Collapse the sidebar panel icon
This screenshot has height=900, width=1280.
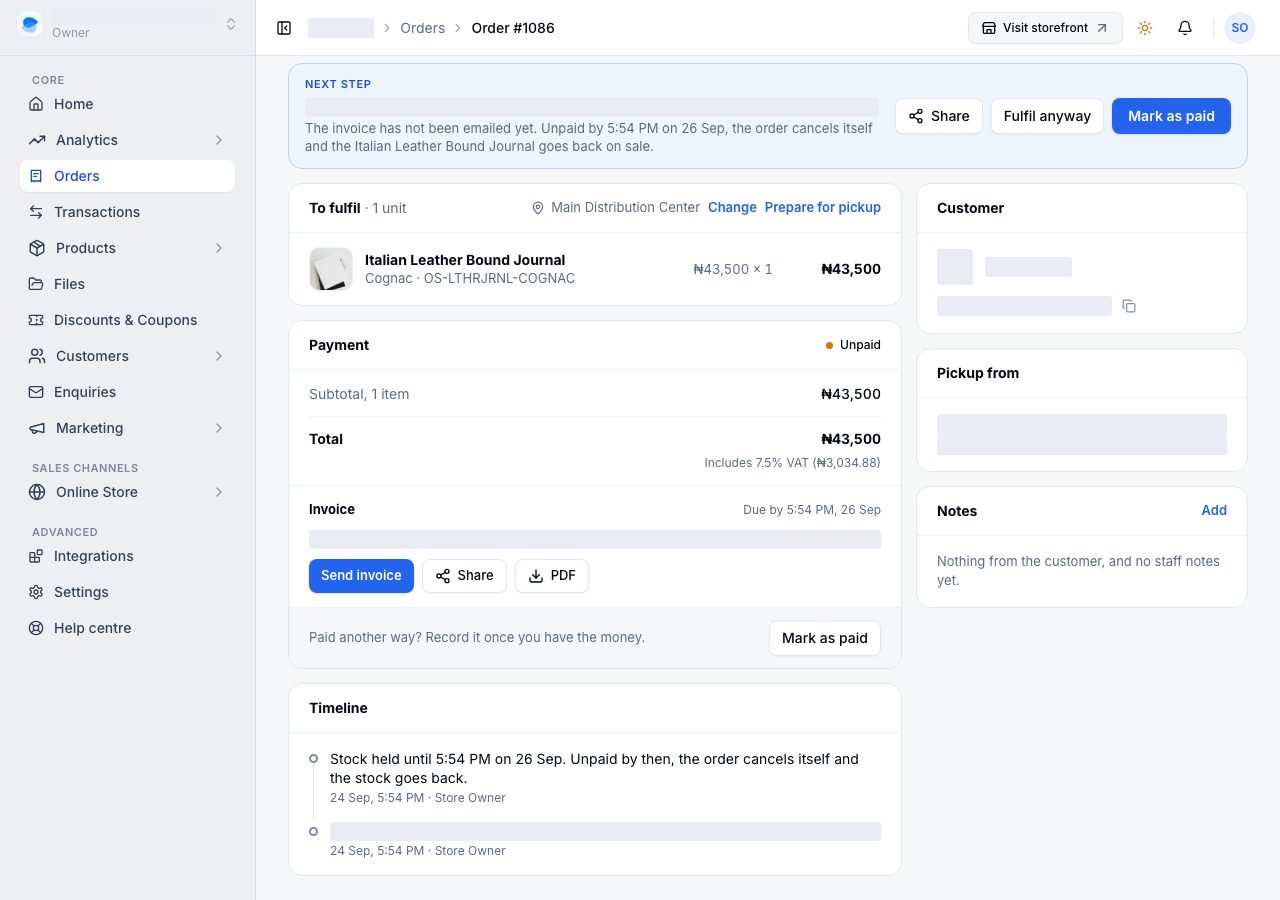click(284, 28)
